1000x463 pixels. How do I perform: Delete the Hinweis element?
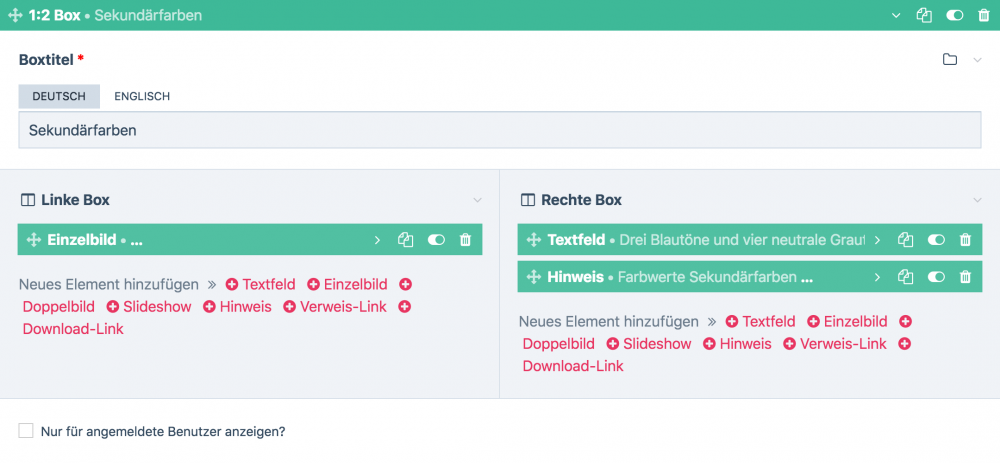tap(965, 277)
